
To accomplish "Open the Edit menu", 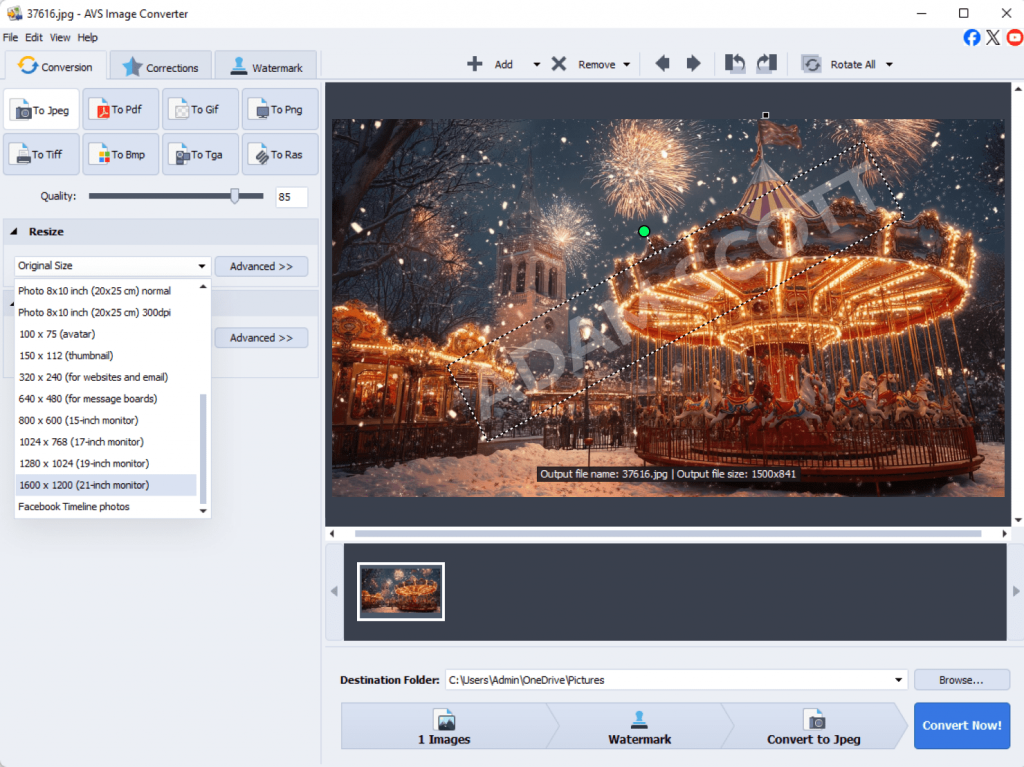I will pos(34,37).
